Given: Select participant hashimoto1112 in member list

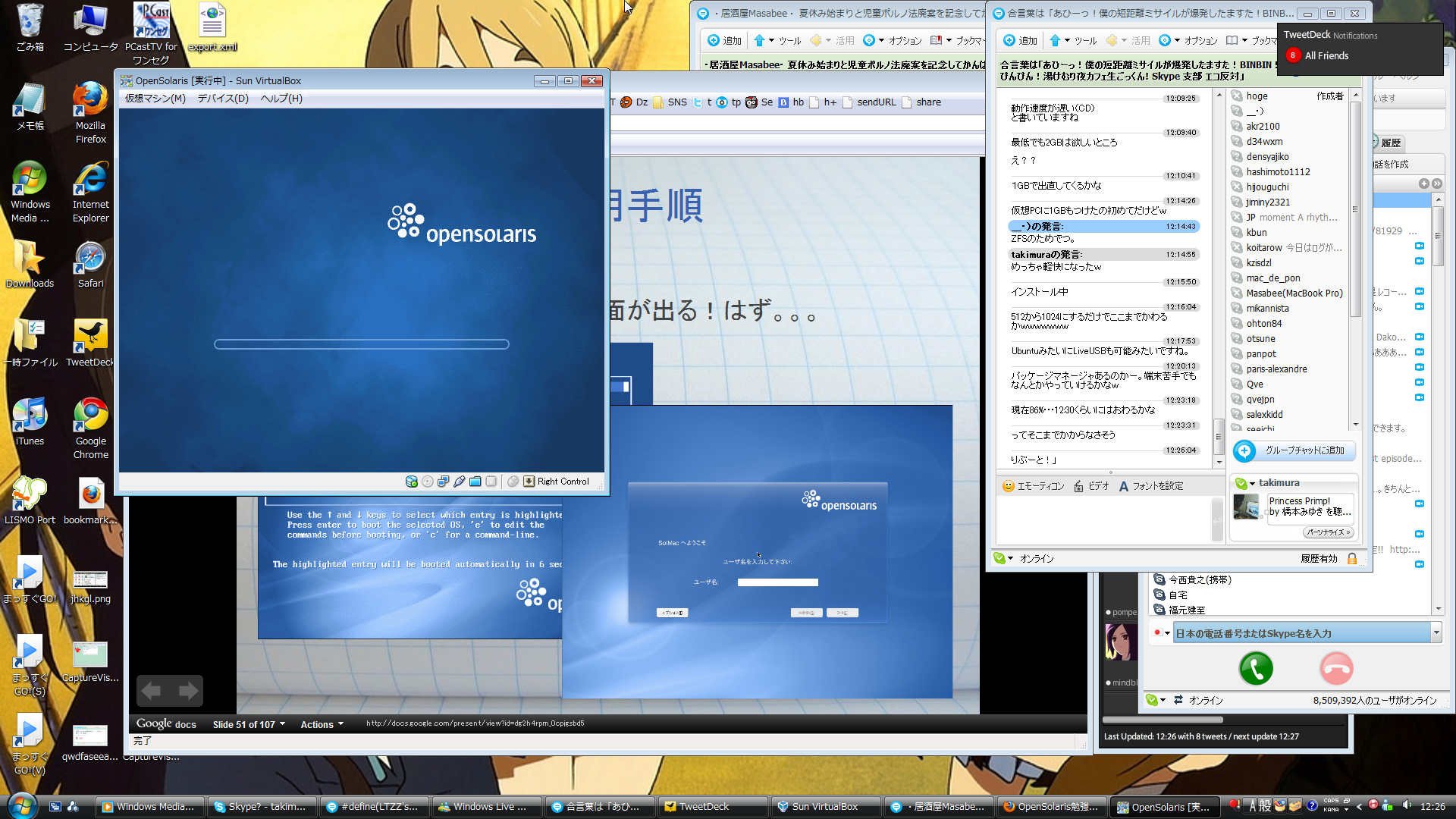Looking at the screenshot, I should (x=1278, y=172).
